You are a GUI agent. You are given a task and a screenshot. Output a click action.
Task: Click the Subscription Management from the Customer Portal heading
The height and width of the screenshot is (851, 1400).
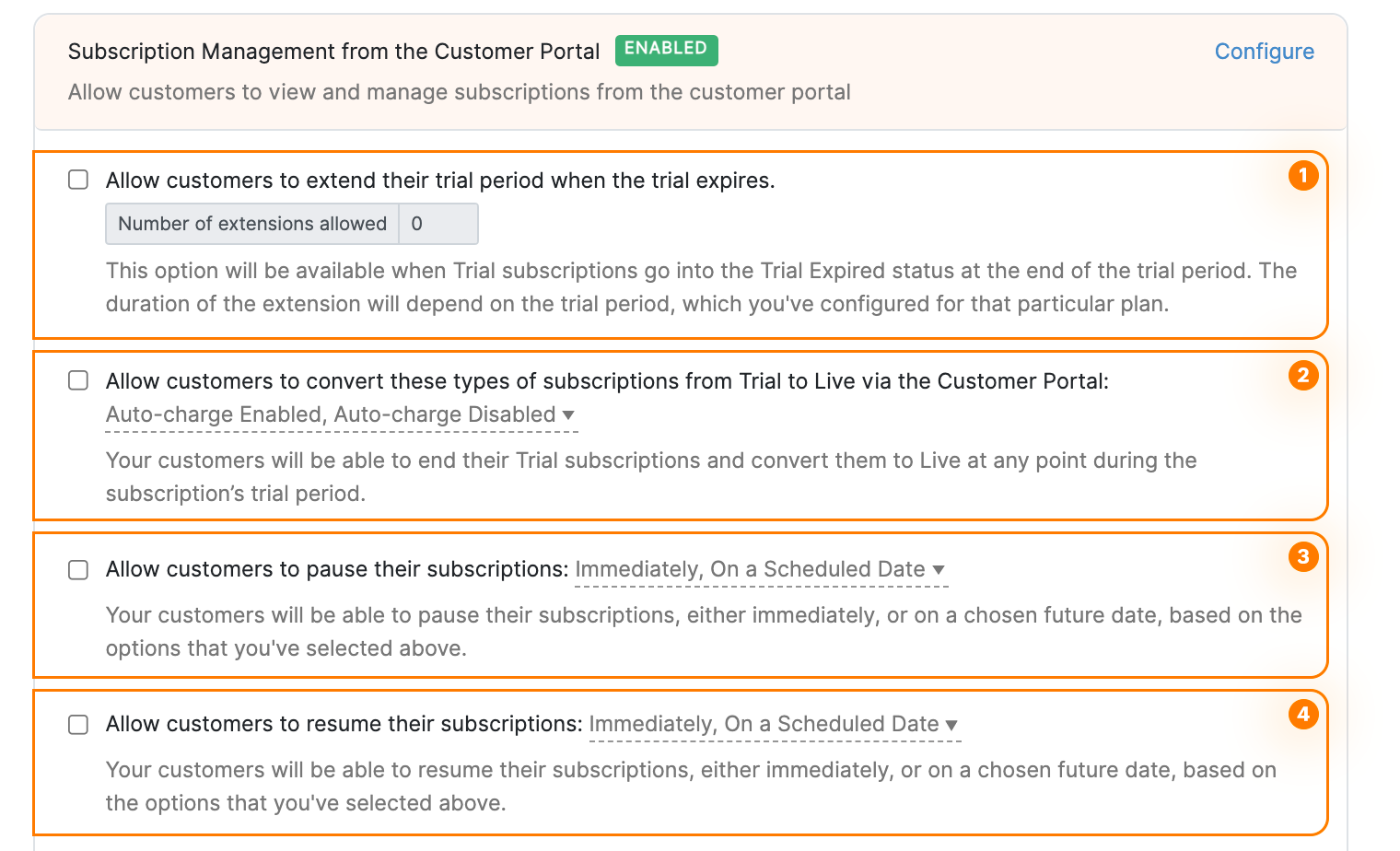pyautogui.click(x=333, y=52)
